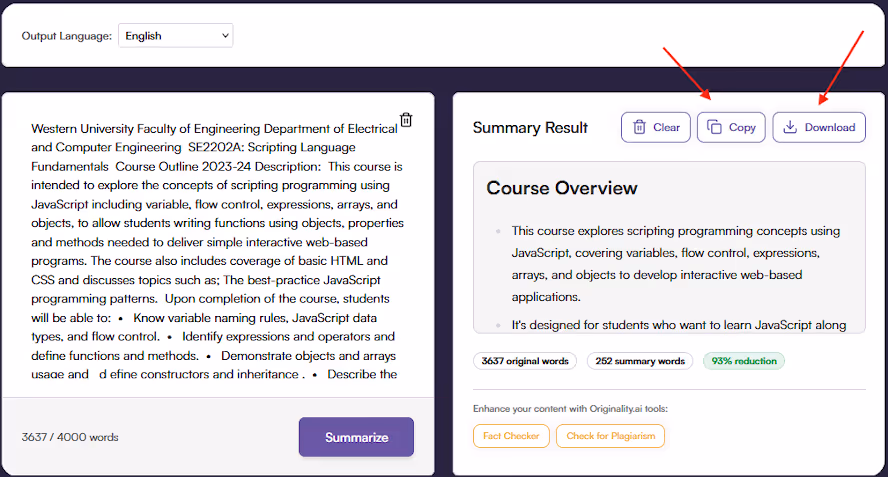Click the Enhance your content with Originality.ai text
Viewport: 888px width, 477px height.
click(570, 408)
